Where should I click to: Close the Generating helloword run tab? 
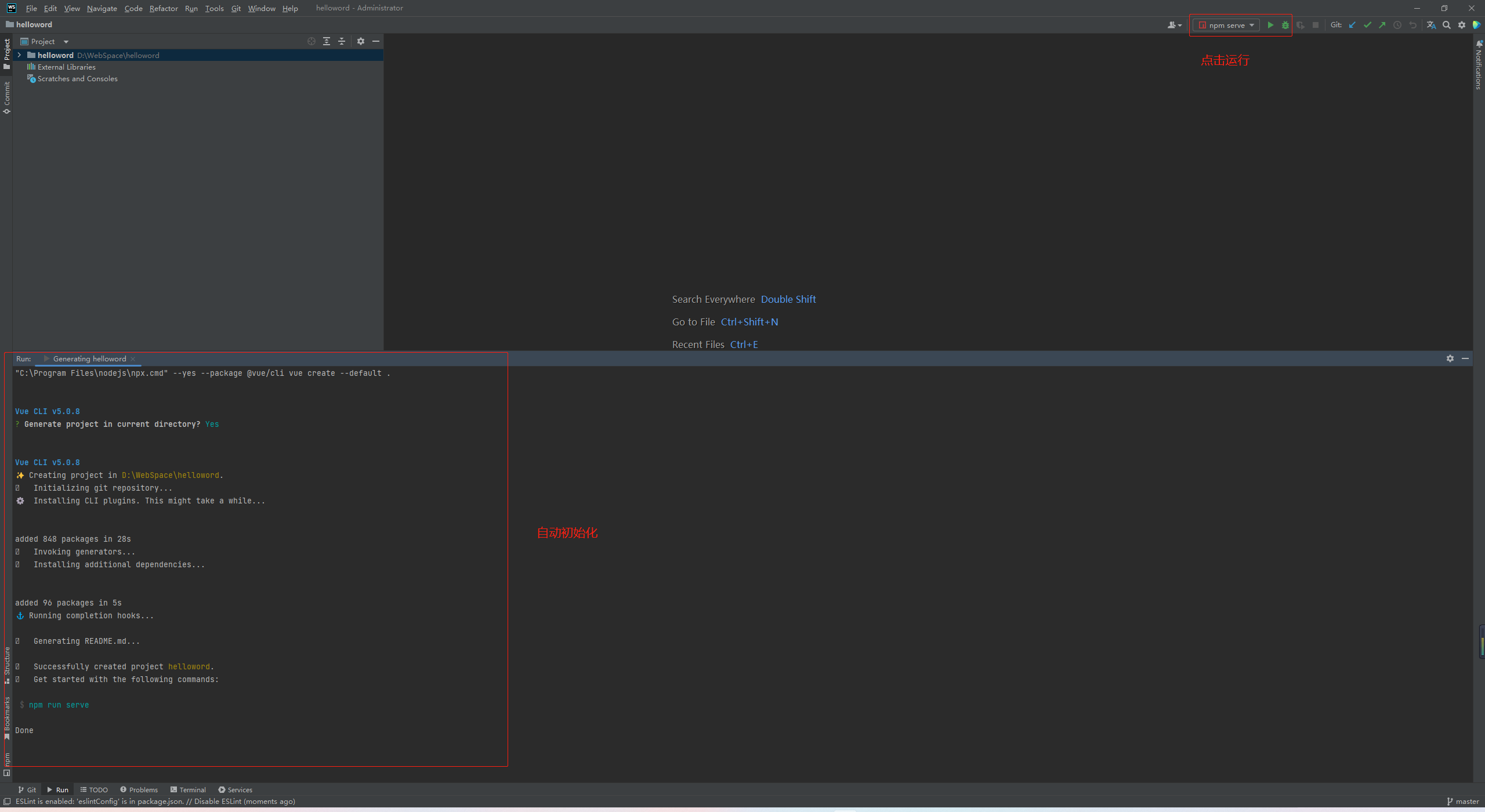click(133, 359)
